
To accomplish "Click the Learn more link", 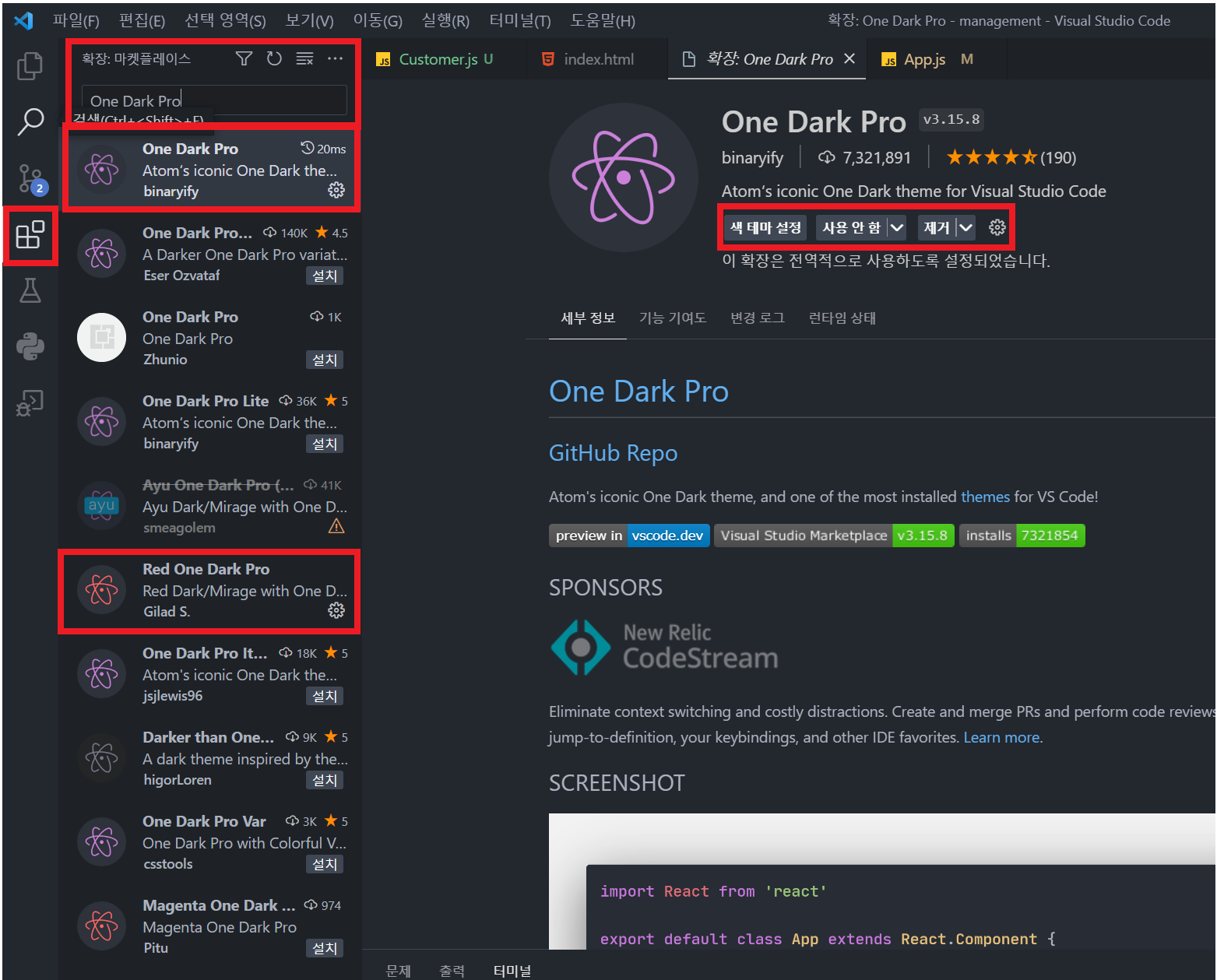I will 1002,737.
